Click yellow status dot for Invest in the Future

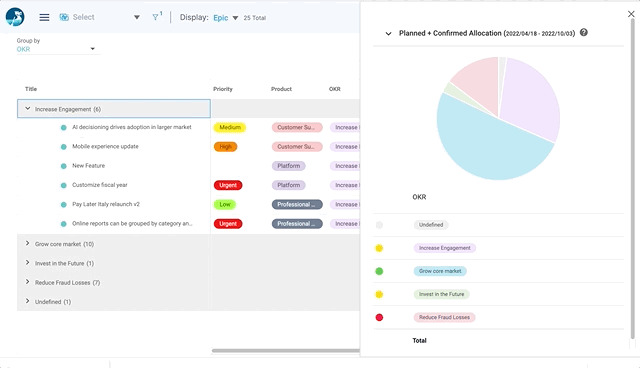pos(379,294)
